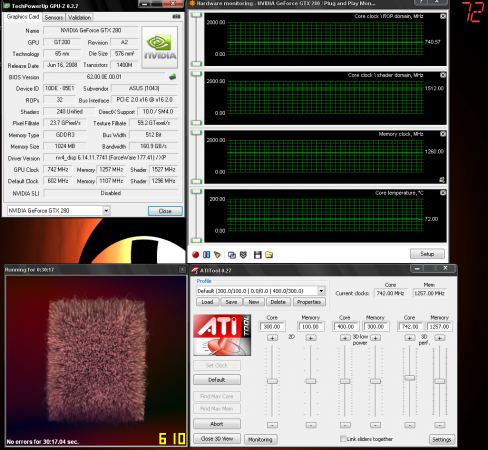Increase 3D perf Core with plus button

pos(410,338)
